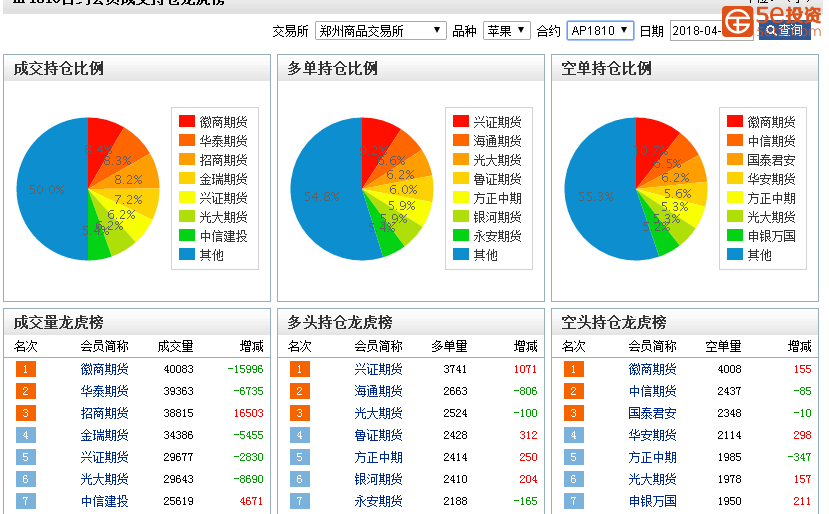The width and height of the screenshot is (829, 514).
Task: Open 中信建投 member link
Action: [x=104, y=501]
